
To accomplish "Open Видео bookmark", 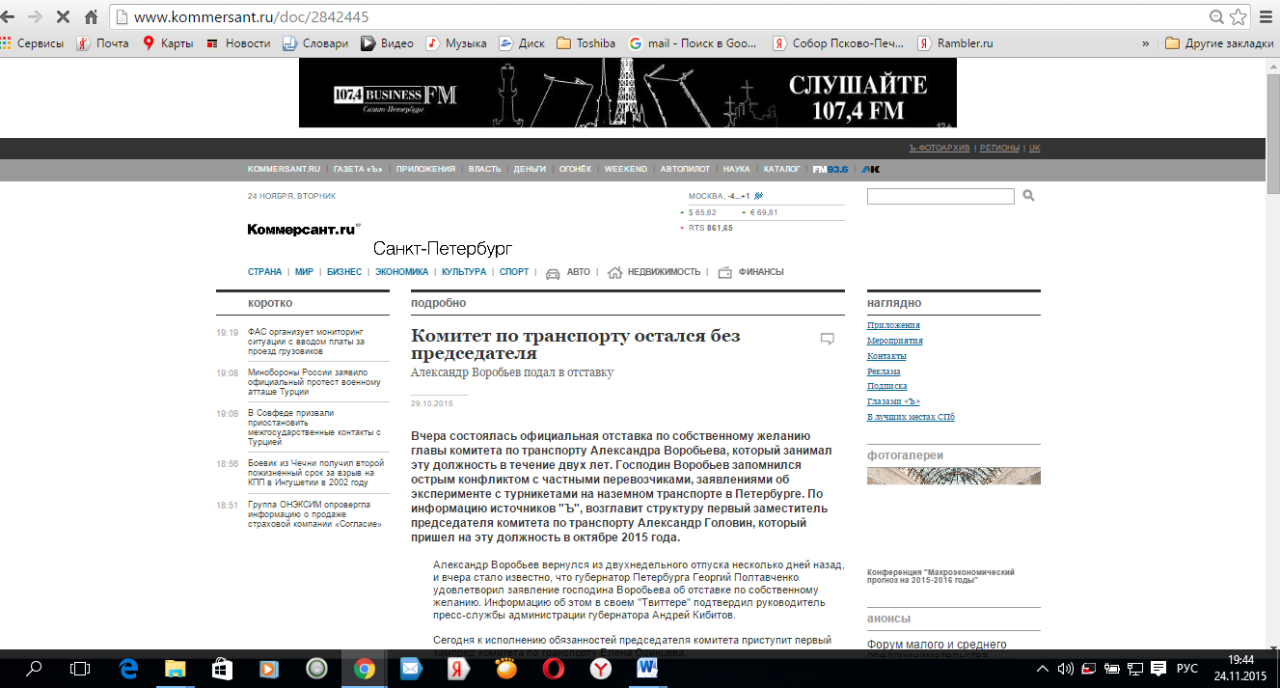I will pyautogui.click(x=387, y=43).
